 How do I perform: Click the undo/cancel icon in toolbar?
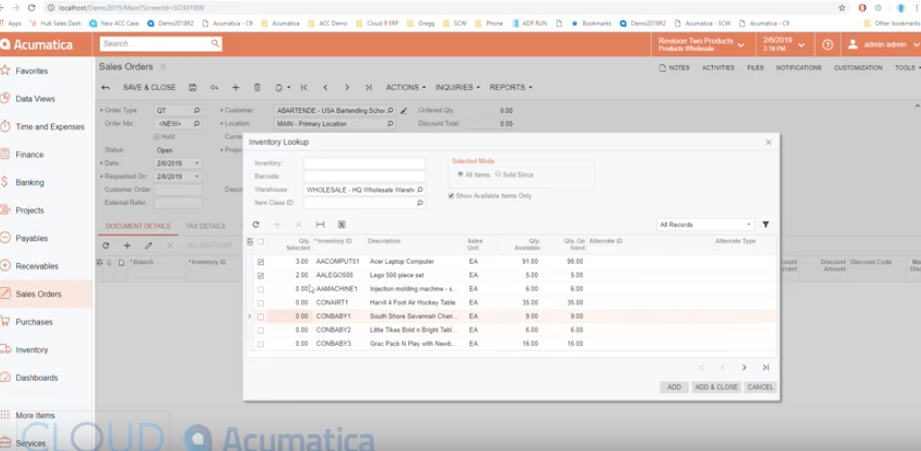[214, 87]
